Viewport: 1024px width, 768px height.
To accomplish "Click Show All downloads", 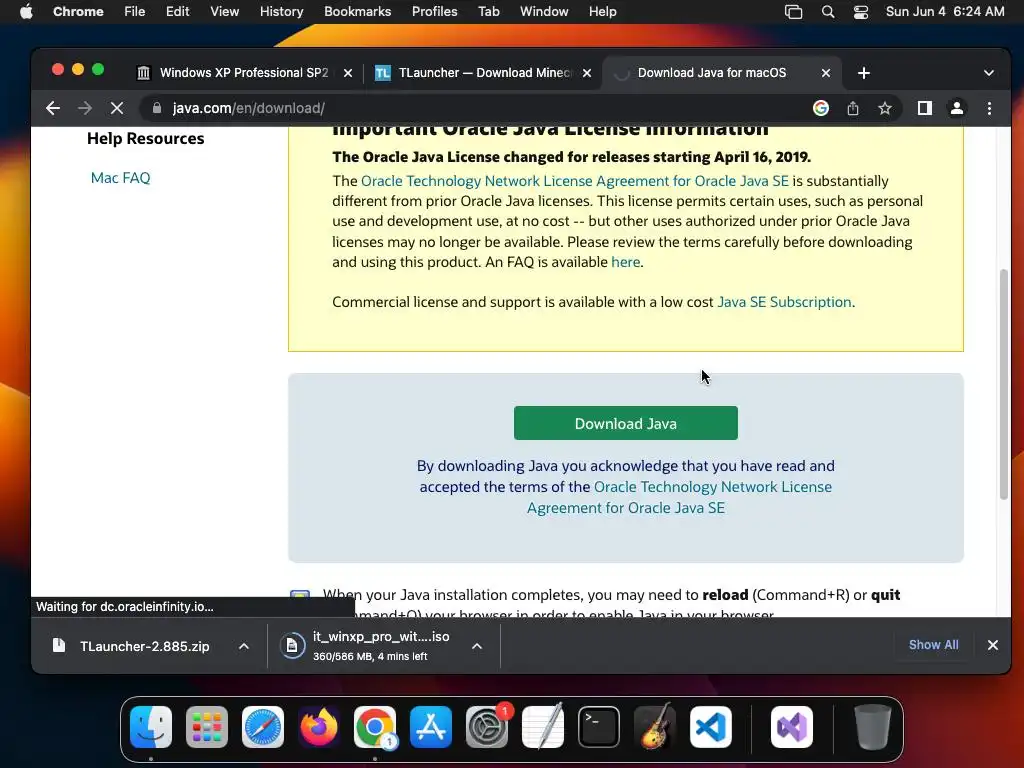I will click(934, 645).
